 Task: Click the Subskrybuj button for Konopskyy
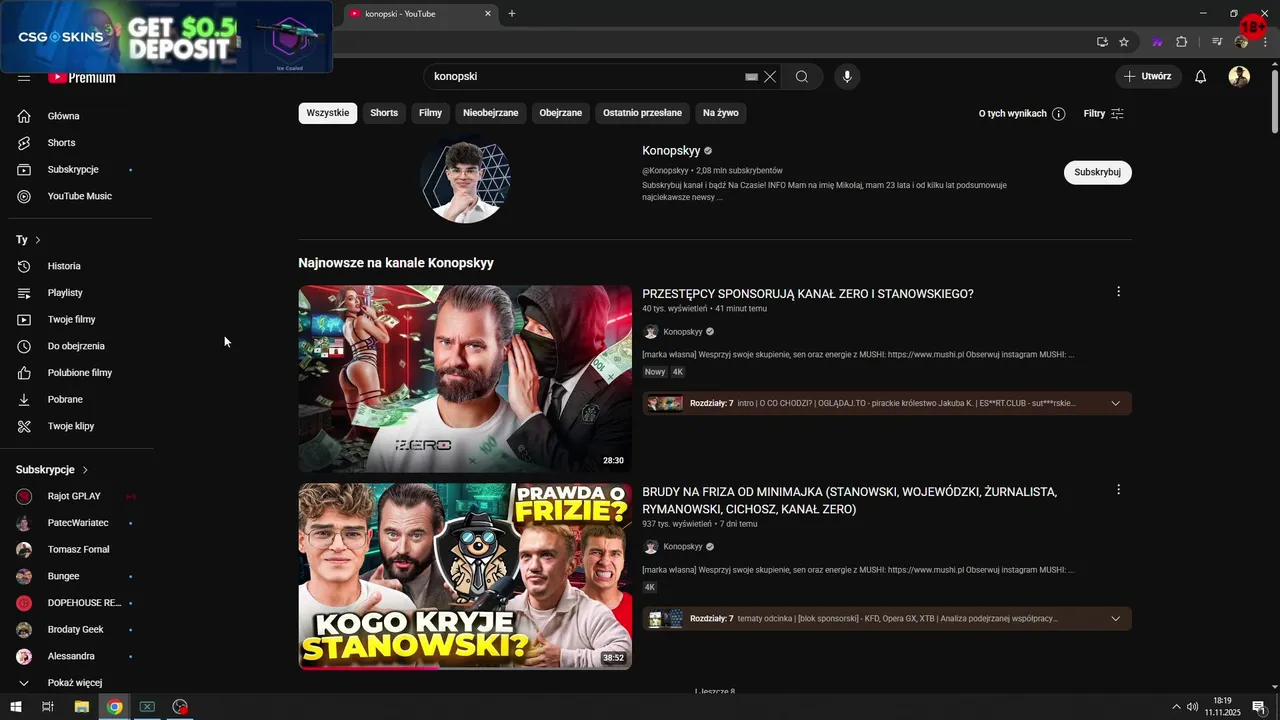[1097, 172]
